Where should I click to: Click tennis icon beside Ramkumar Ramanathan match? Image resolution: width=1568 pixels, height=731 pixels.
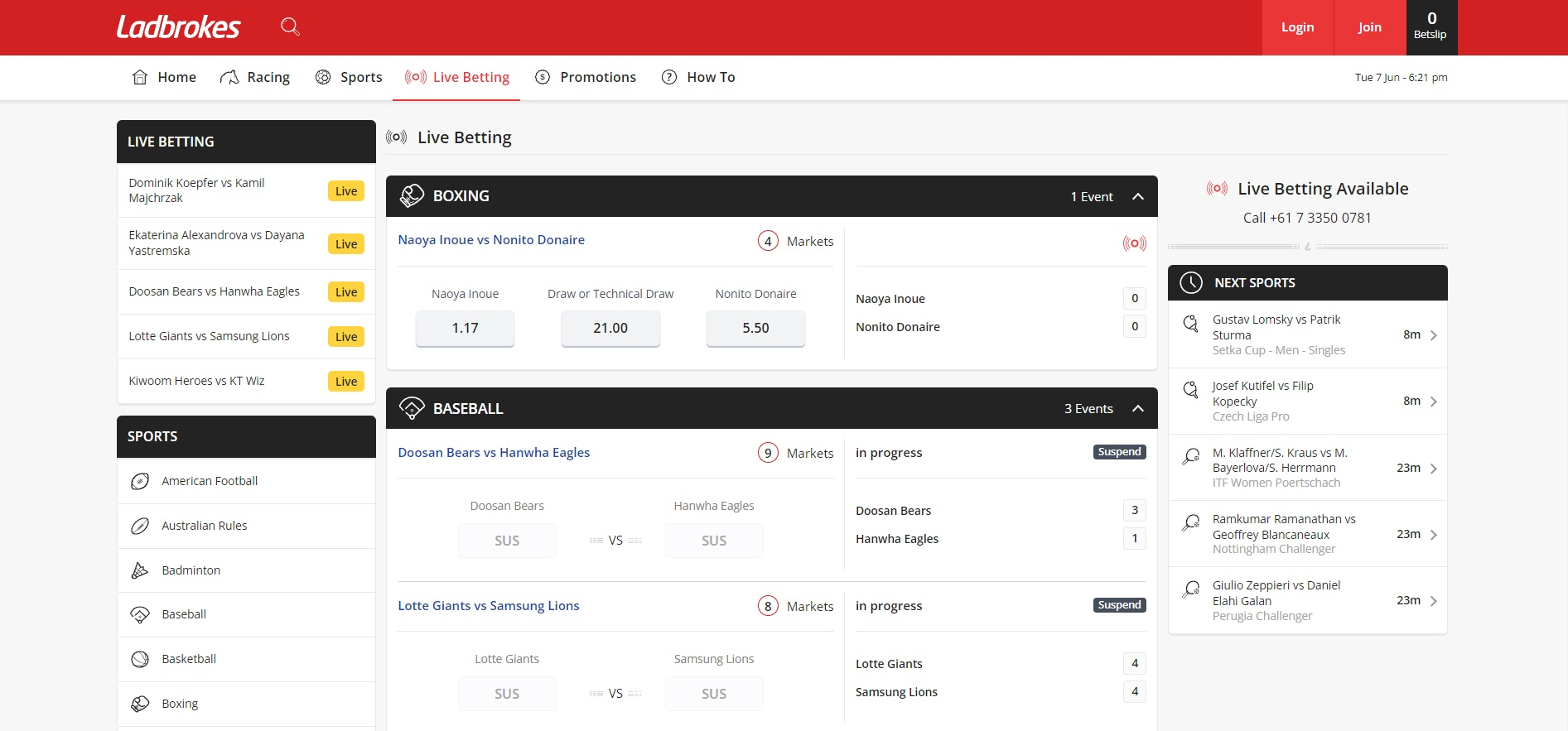pyautogui.click(x=1191, y=522)
